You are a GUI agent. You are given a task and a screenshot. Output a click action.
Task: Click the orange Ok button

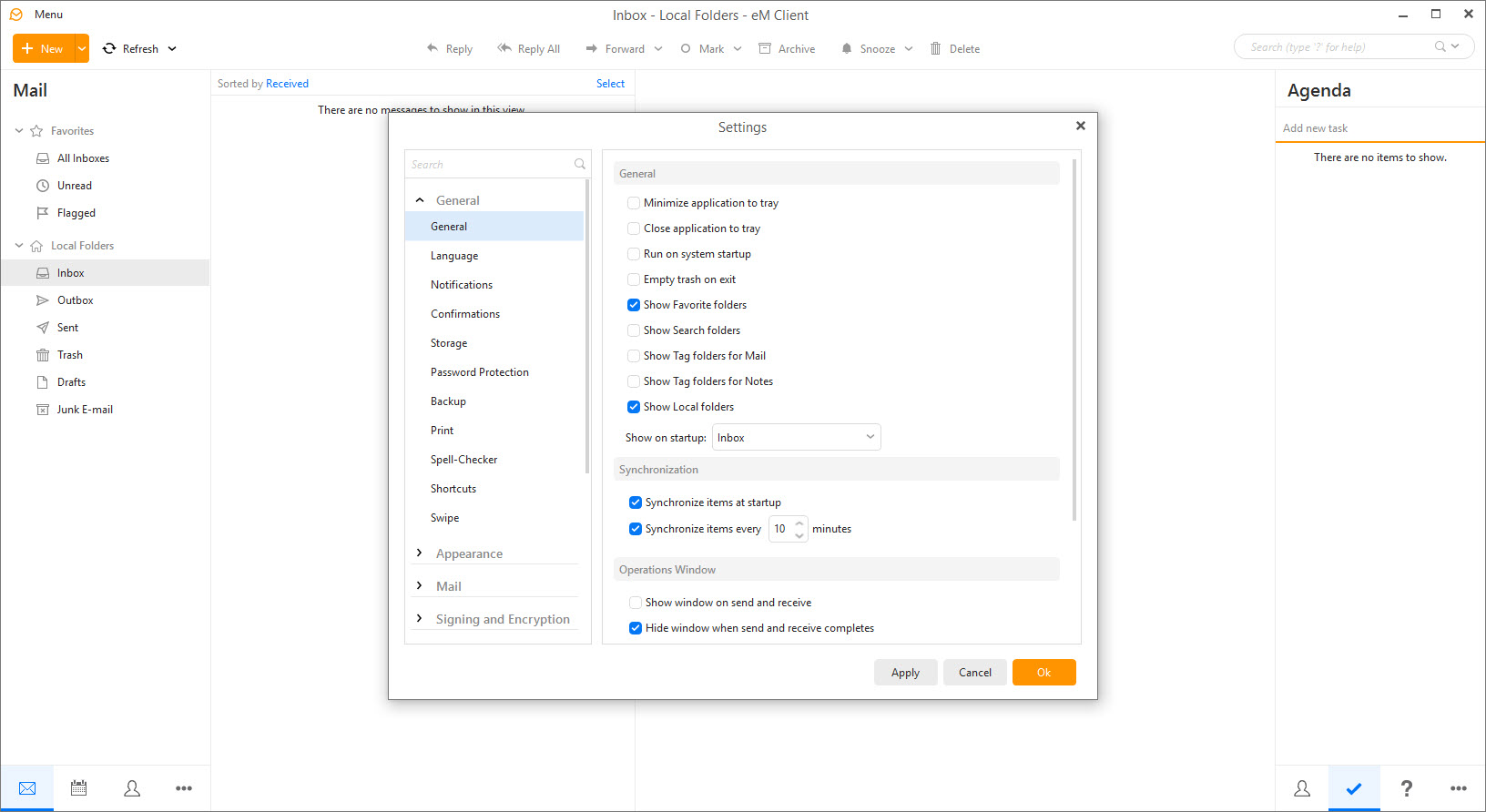tap(1043, 673)
